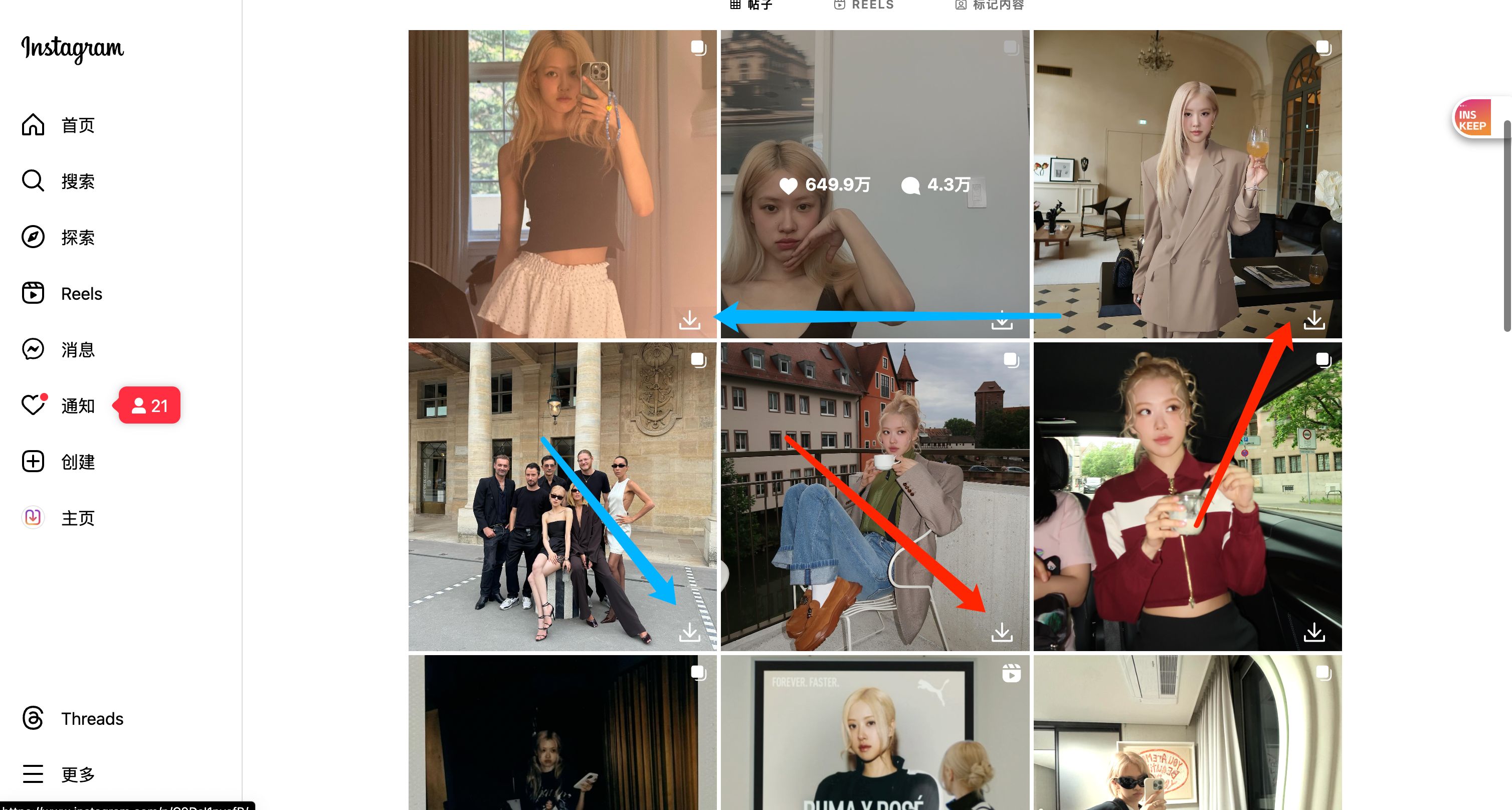
Task: Click the search icon in sidebar
Action: tap(34, 181)
